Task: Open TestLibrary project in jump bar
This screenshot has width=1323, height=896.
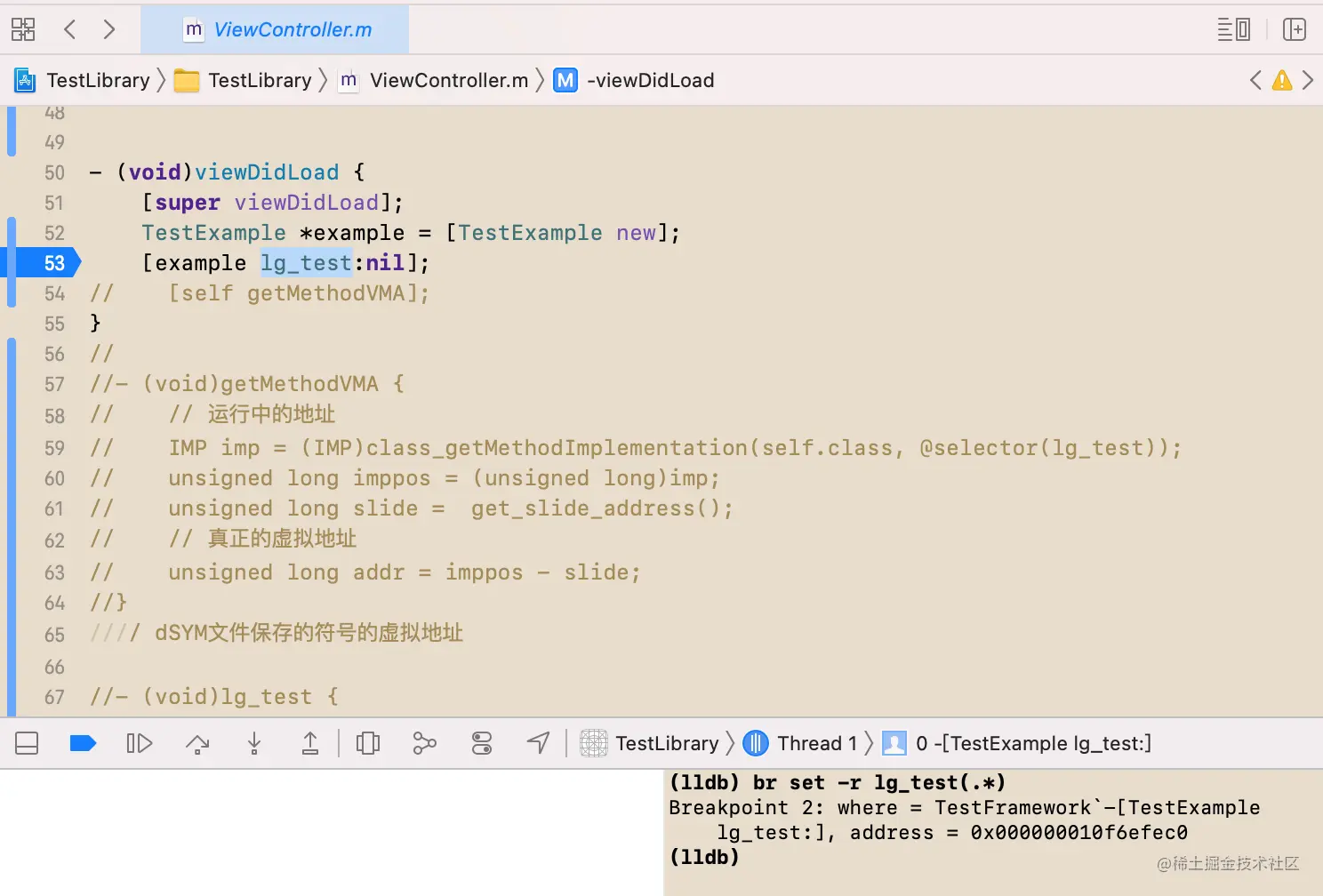Action: click(x=82, y=80)
